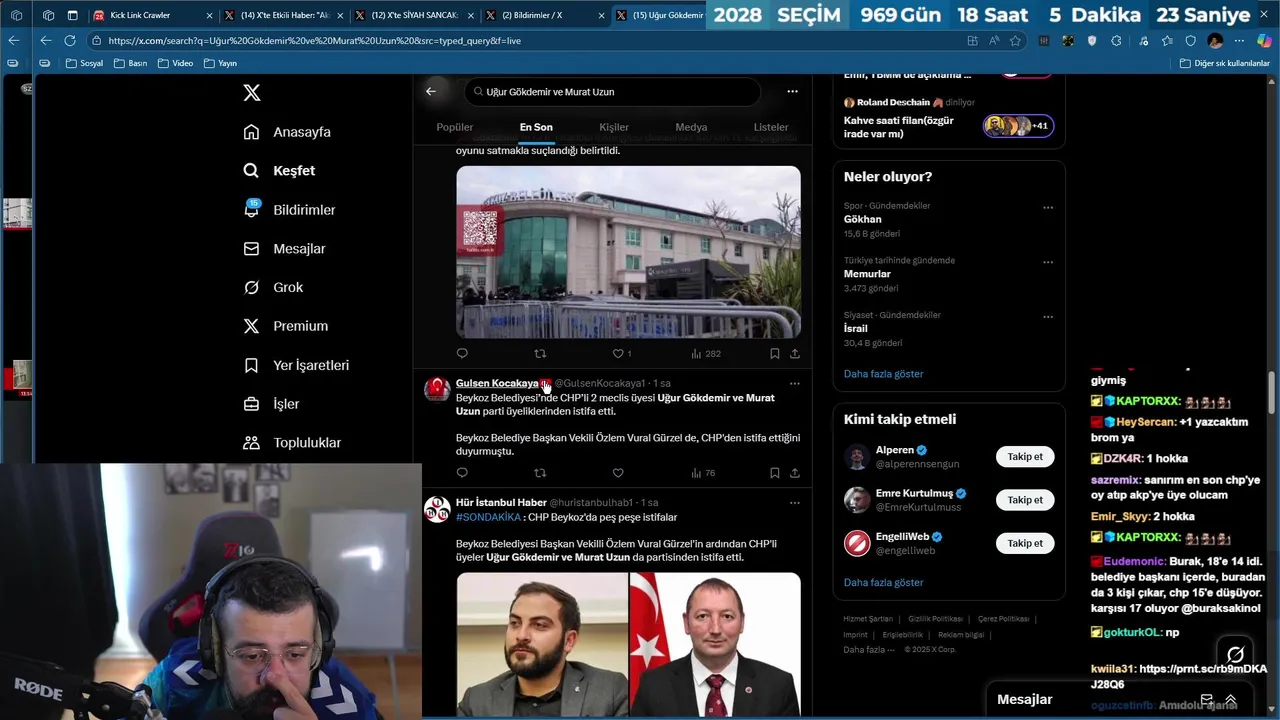Follow Emre Kurtulmuş with Takip et

1025,500
